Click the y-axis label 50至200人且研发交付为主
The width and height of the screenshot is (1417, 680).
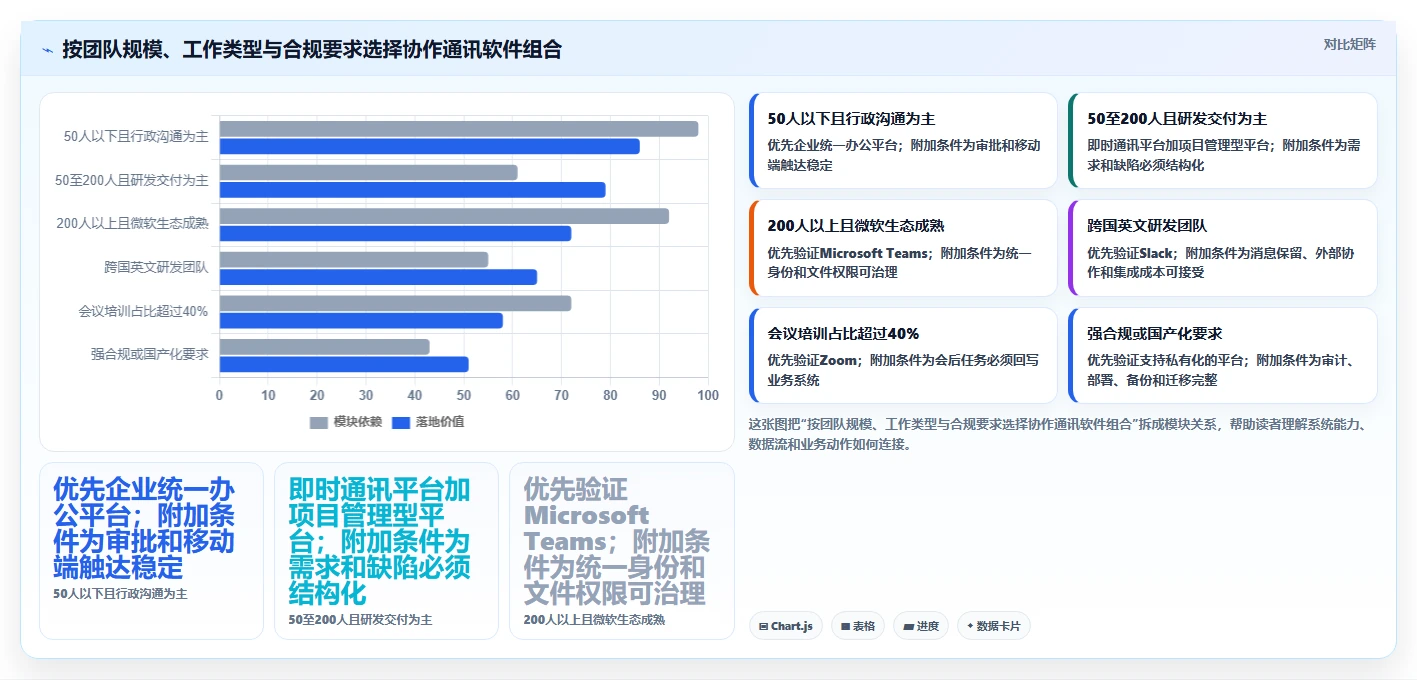[x=131, y=180]
